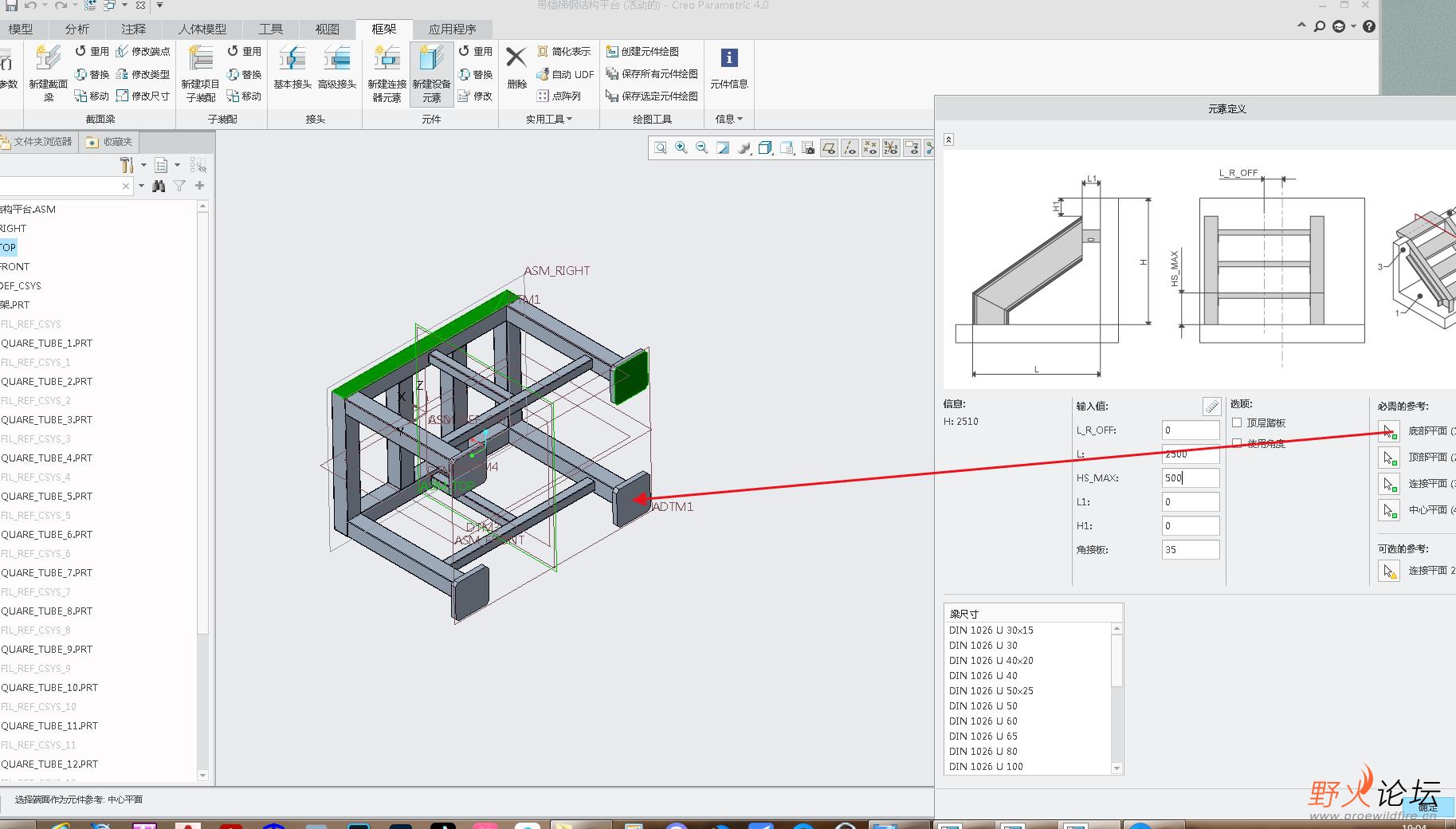Check 使用角度 option checkbox
This screenshot has width=1456, height=829.
[x=1237, y=443]
